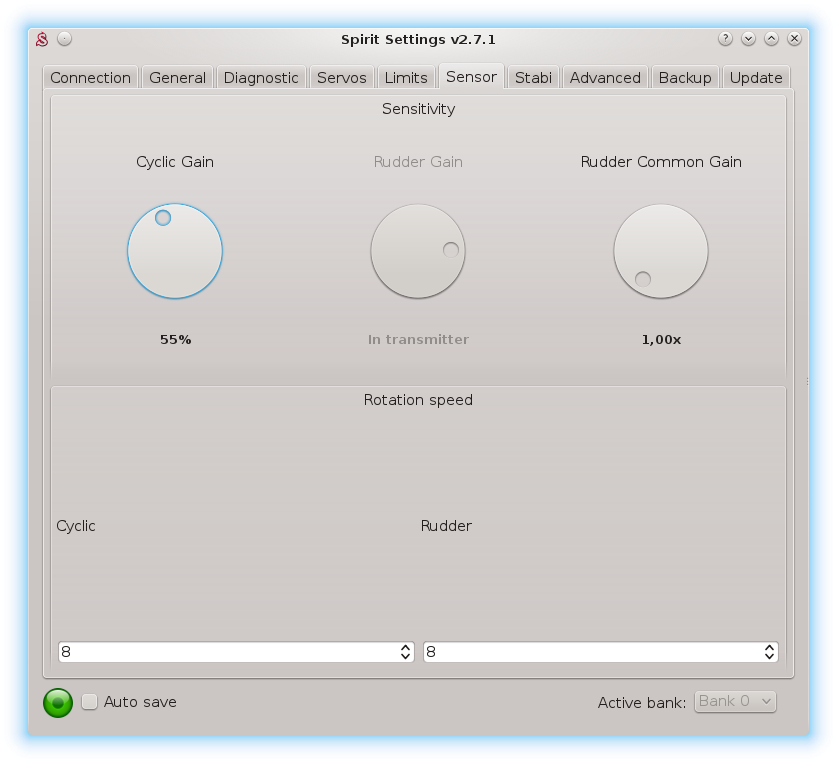Click the Cyclic rotation speed field

point(236,652)
